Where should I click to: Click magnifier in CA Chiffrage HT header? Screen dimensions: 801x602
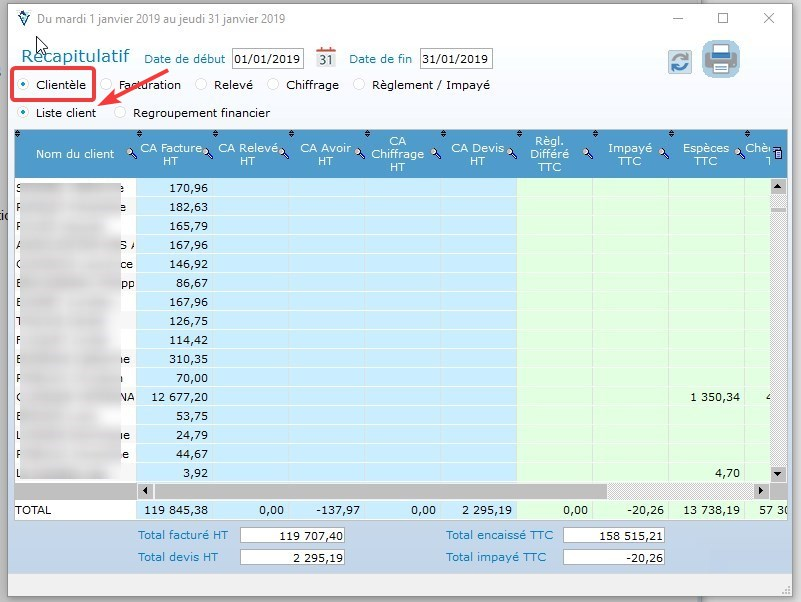click(436, 153)
